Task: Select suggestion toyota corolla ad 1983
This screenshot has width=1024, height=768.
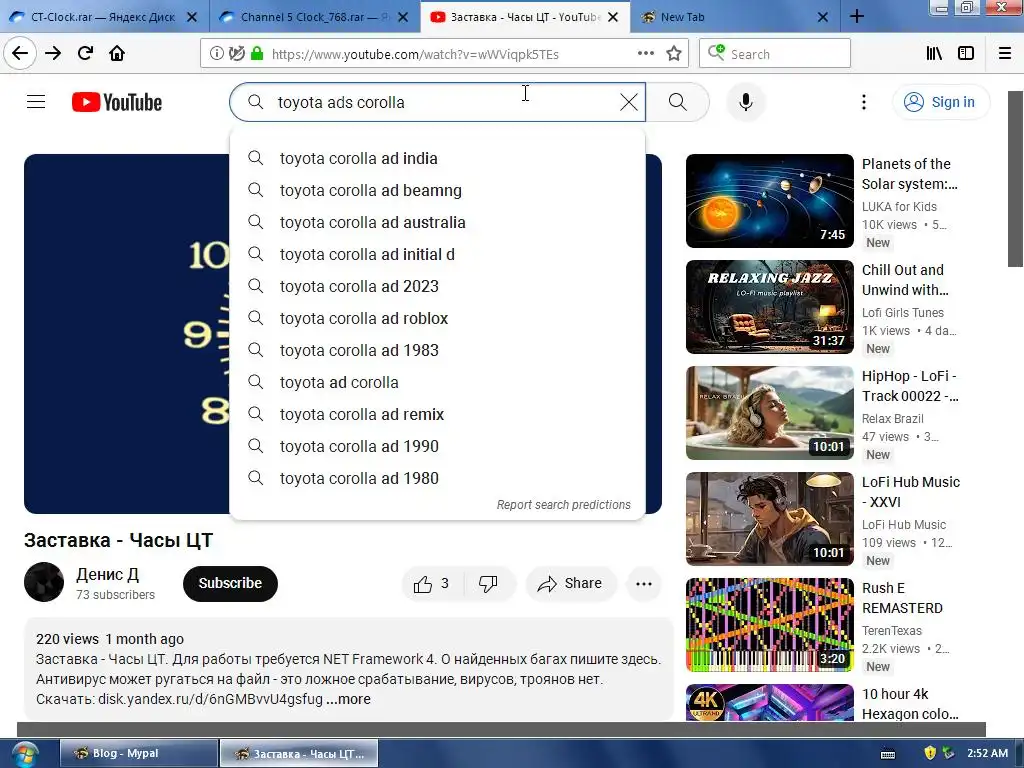Action: click(438, 351)
